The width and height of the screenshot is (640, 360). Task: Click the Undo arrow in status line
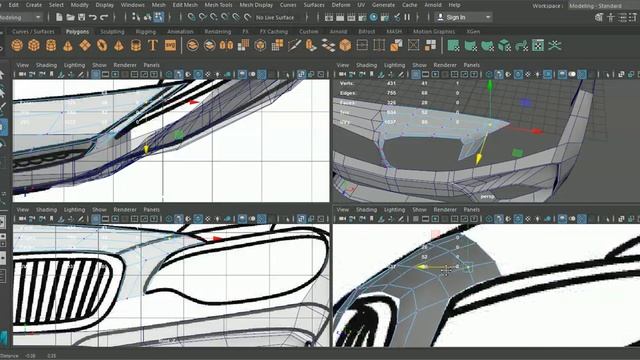tap(93, 17)
